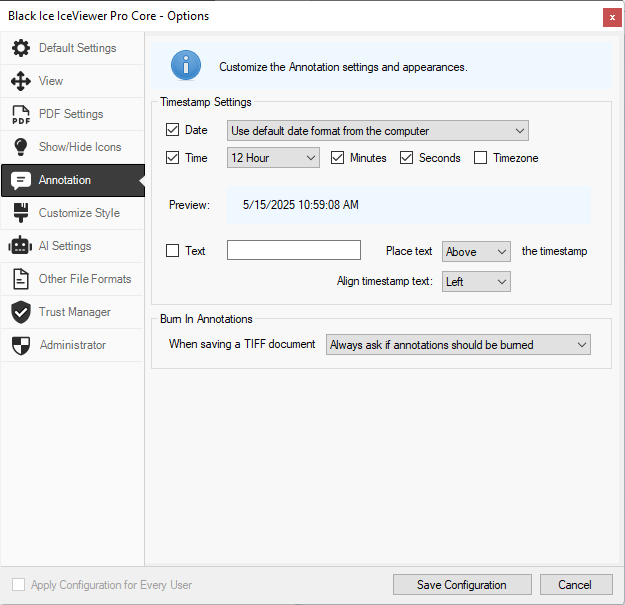Click the blue information icon
Image resolution: width=625 pixels, height=605 pixels.
(x=186, y=65)
